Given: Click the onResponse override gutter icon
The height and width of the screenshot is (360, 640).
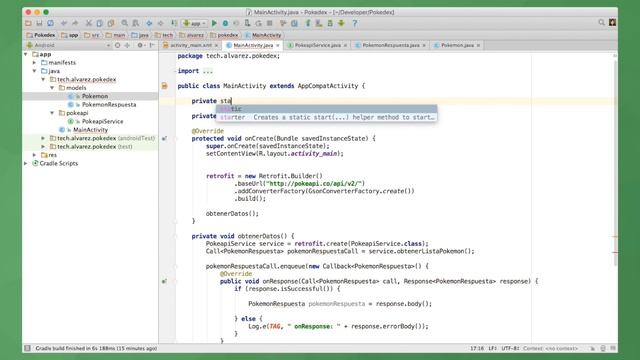Looking at the screenshot, I should [164, 281].
